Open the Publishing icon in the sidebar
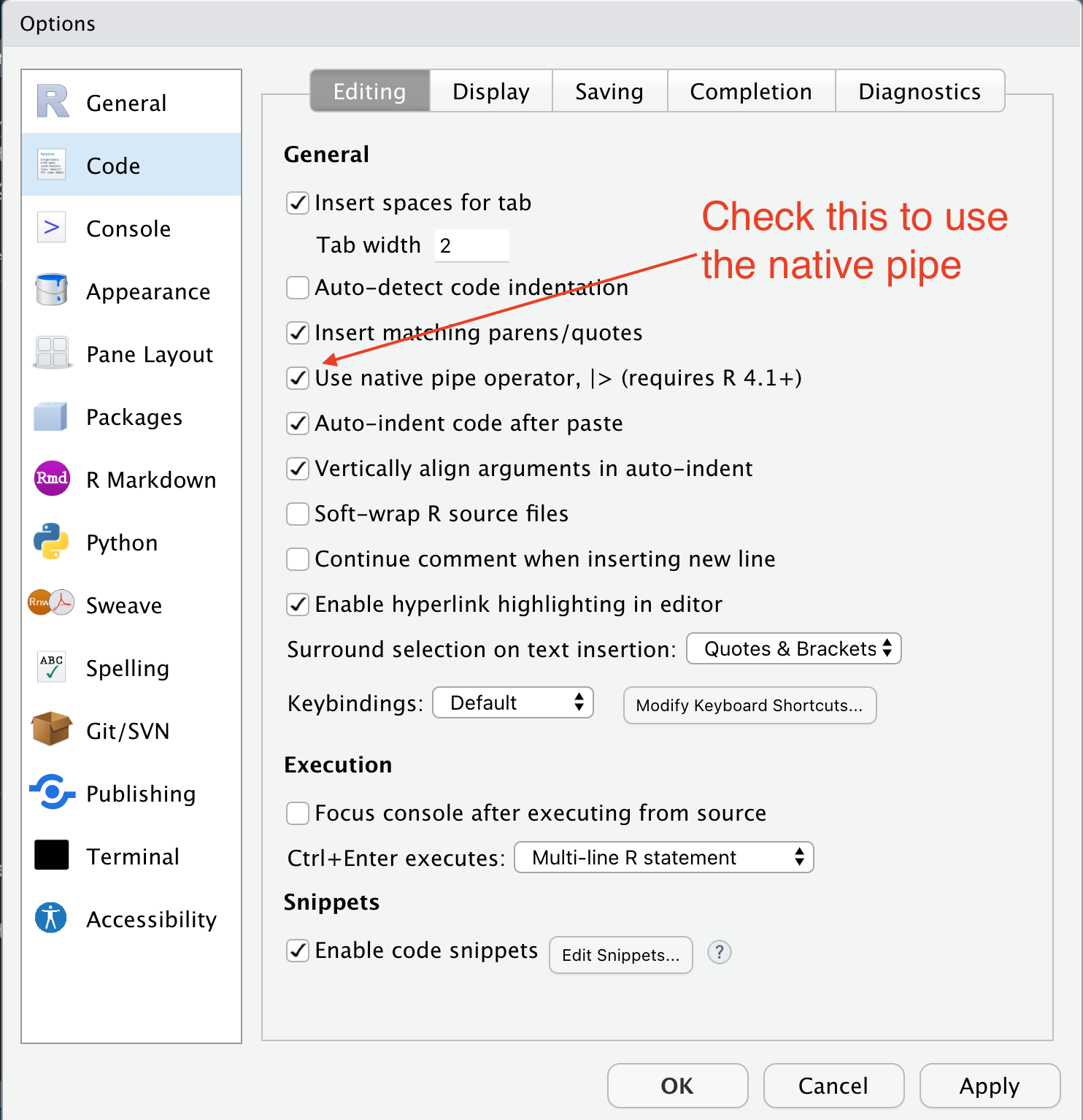Viewport: 1083px width, 1120px height. coord(52,792)
